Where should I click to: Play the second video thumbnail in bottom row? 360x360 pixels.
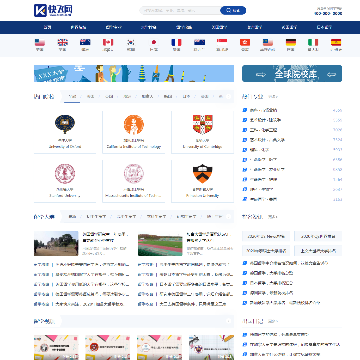pos(107,347)
